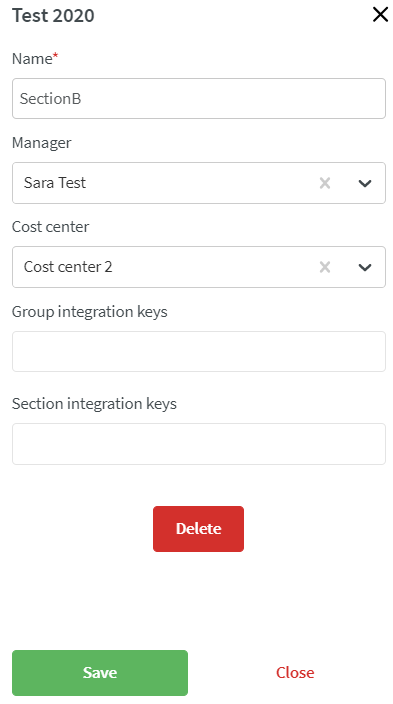
Task: Click the red Close link
Action: click(x=295, y=673)
